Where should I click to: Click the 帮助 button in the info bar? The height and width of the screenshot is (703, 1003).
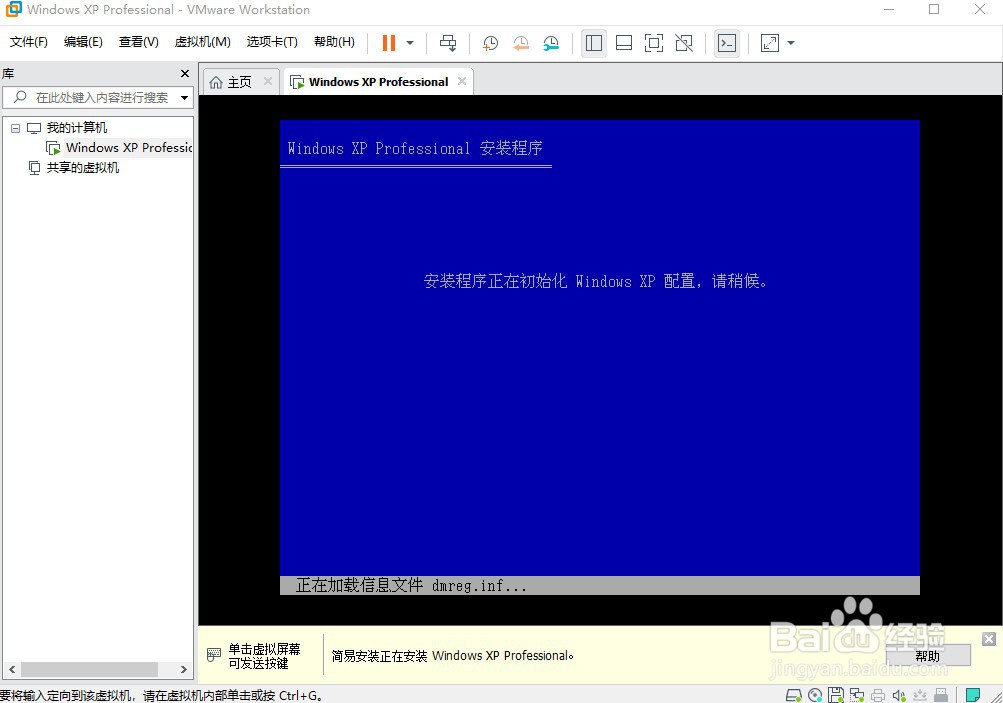tap(928, 656)
